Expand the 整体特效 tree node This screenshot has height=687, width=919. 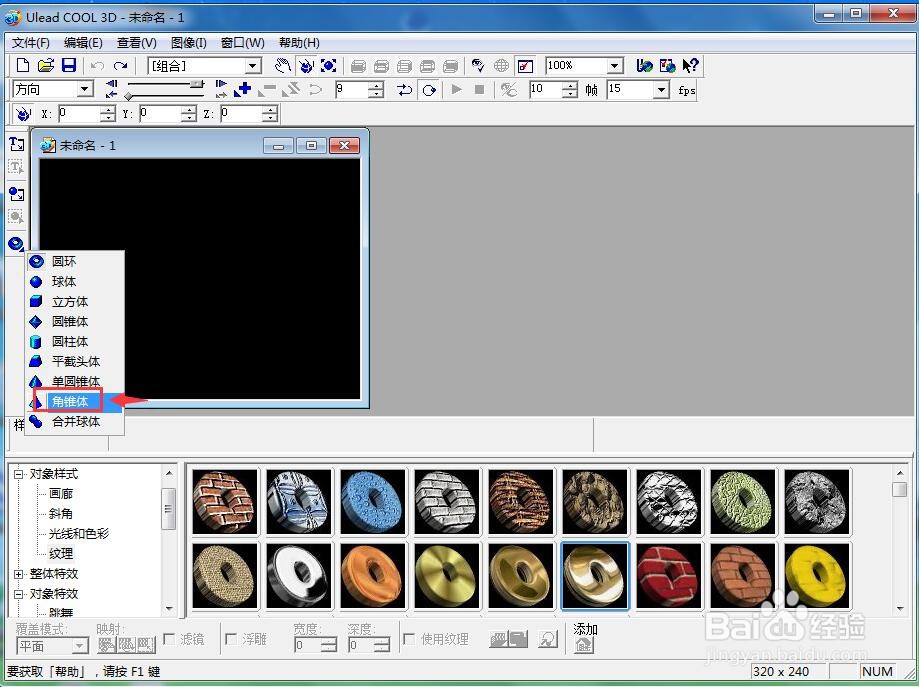click(19, 574)
